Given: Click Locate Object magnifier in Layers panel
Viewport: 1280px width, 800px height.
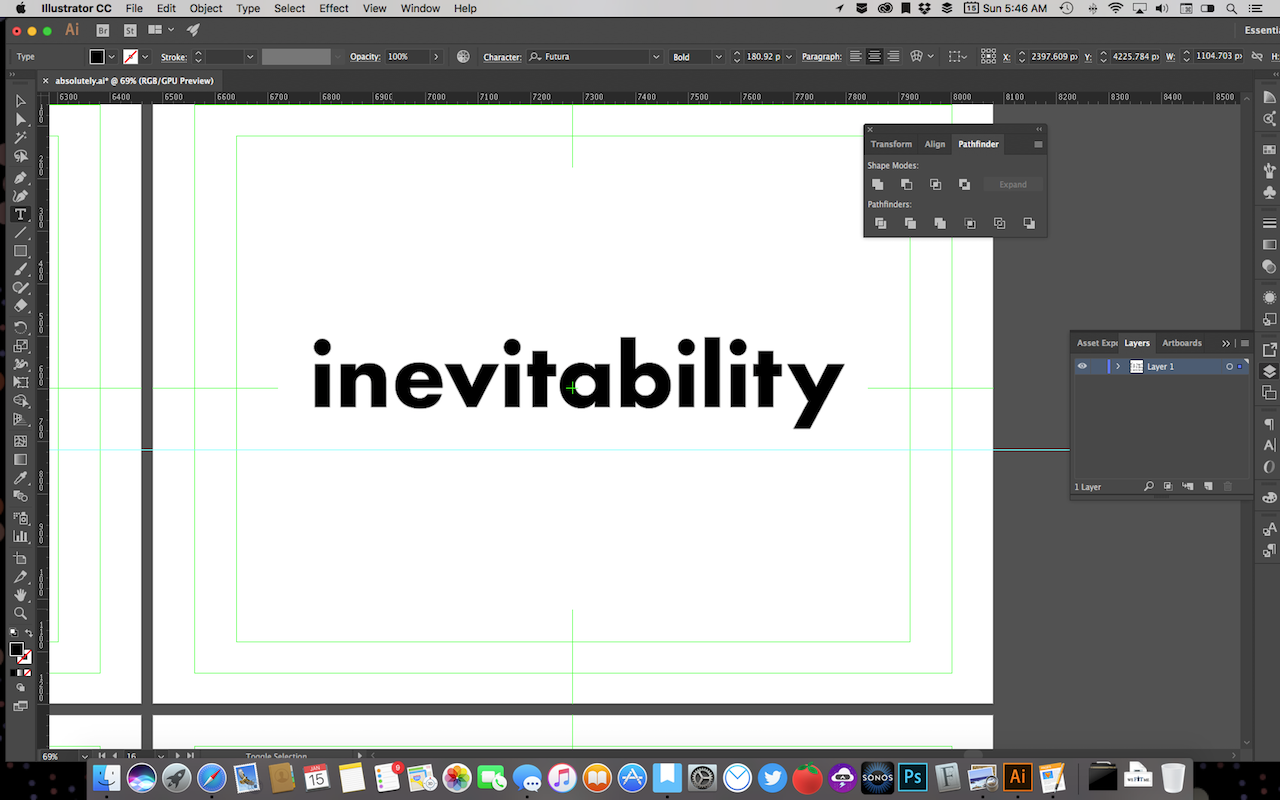Looking at the screenshot, I should coord(1149,486).
